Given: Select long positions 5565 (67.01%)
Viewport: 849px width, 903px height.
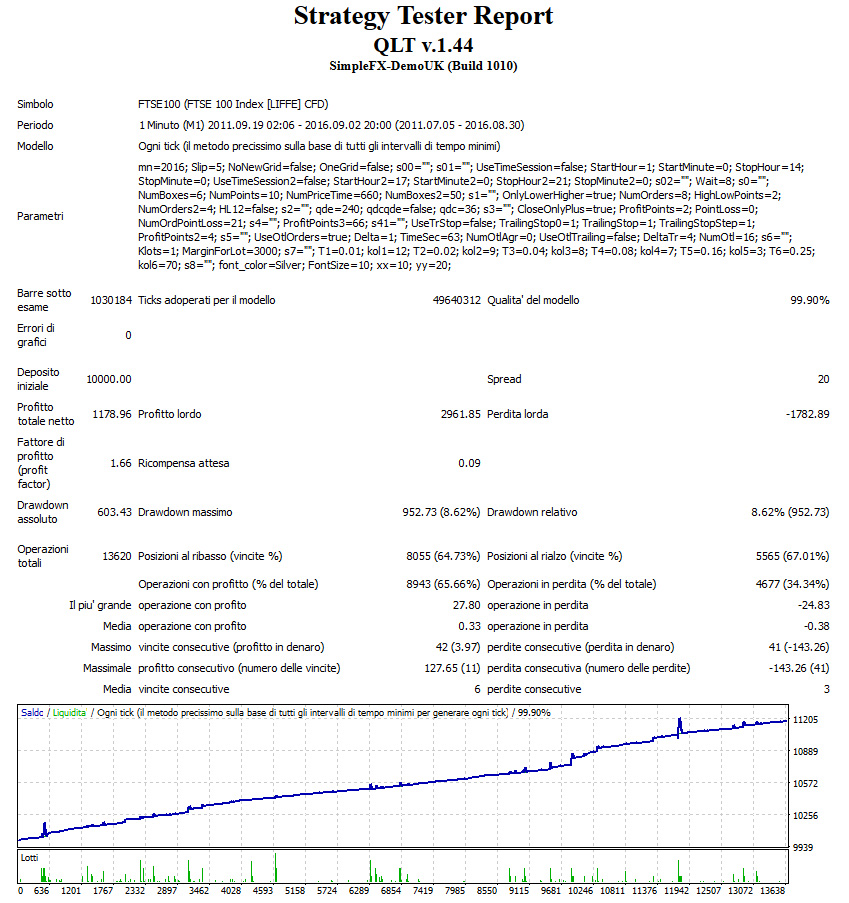Looking at the screenshot, I should point(793,556).
